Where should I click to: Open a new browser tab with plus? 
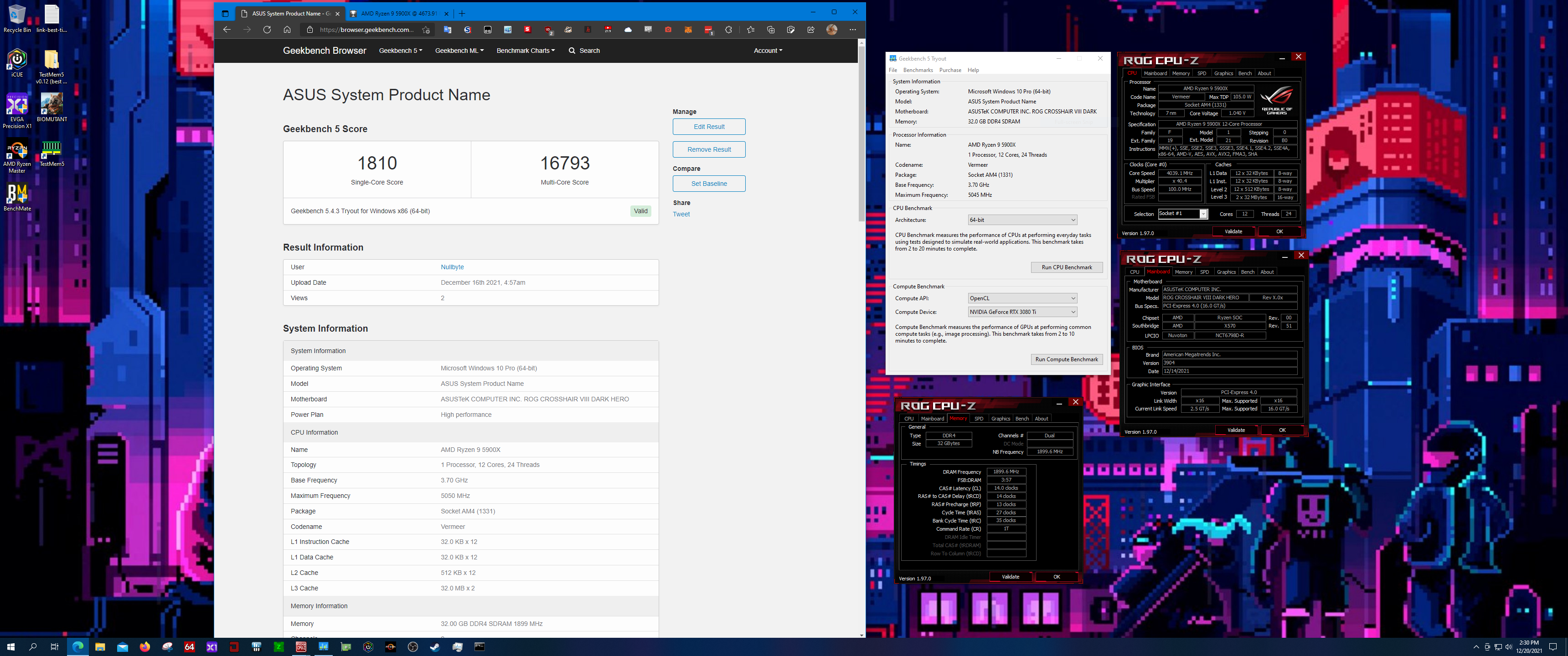[x=462, y=13]
